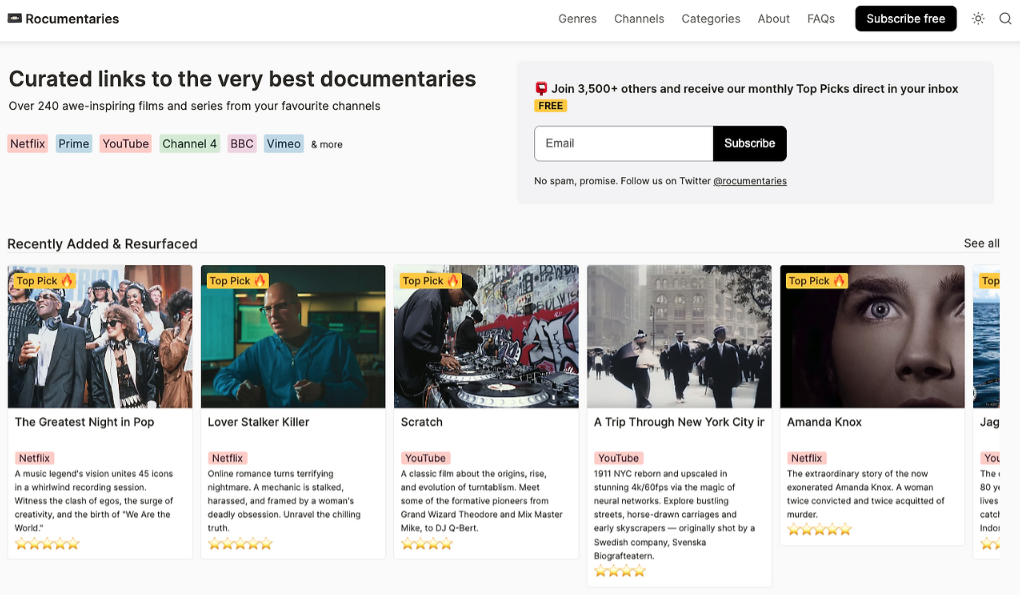Open the Lover Stalker Killer thumbnail
This screenshot has height=595, width=1020.
293,336
